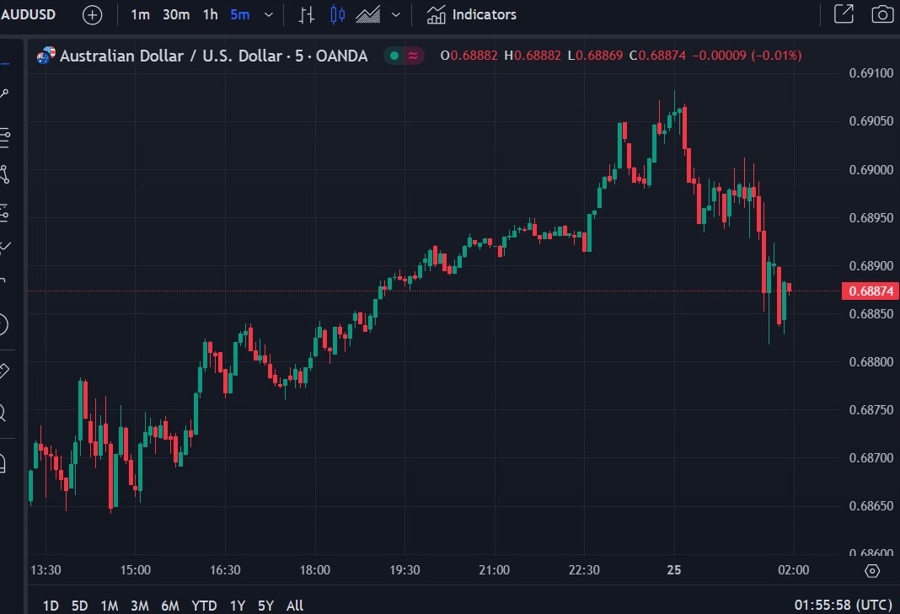Select the ruler measure tool

coord(4,370)
